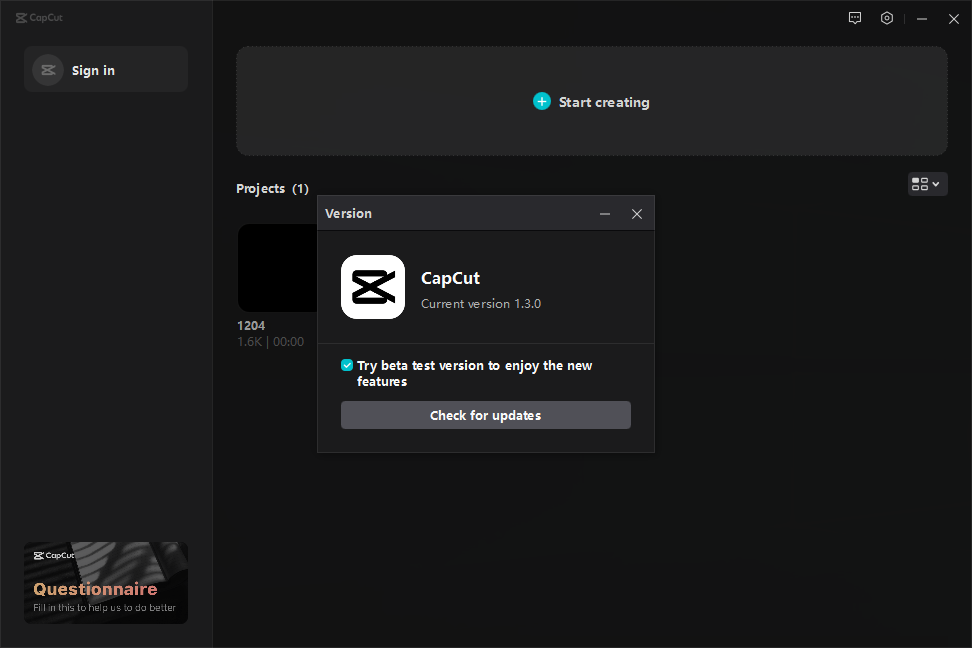Minimize the Version dialog
Viewport: 972px width, 648px height.
click(605, 214)
